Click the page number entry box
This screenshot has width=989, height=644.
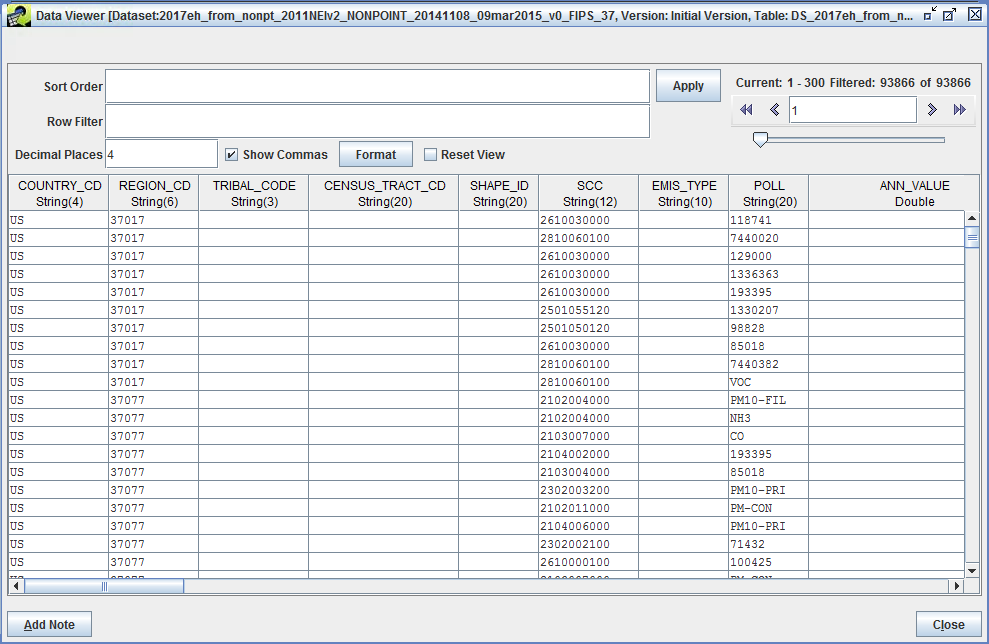[x=852, y=109]
